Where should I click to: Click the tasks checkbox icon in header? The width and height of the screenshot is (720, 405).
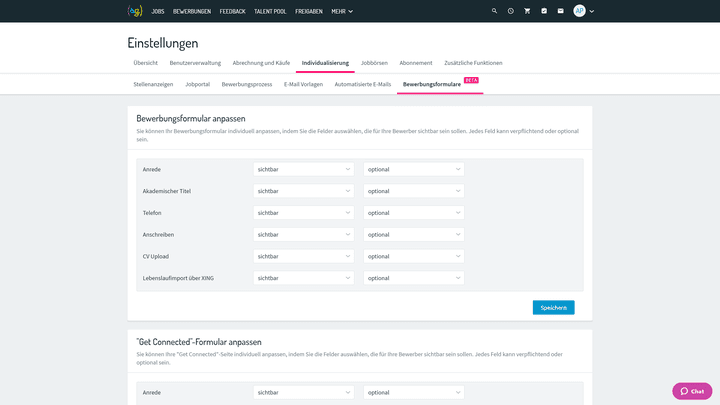[544, 11]
